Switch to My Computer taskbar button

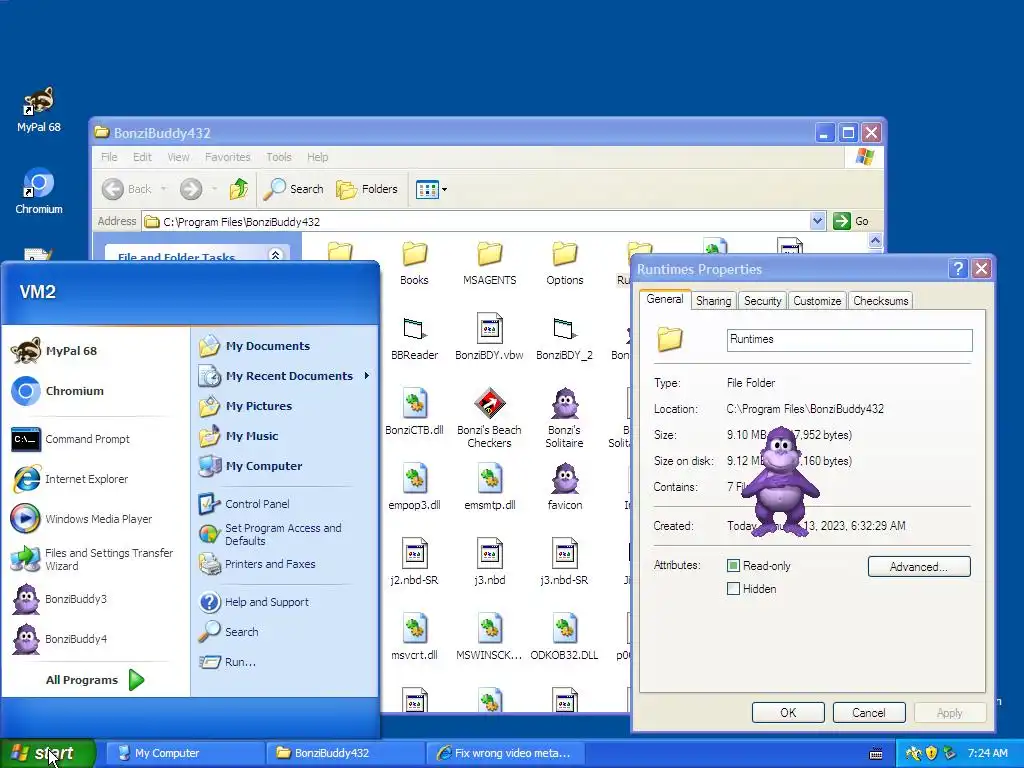click(185, 753)
